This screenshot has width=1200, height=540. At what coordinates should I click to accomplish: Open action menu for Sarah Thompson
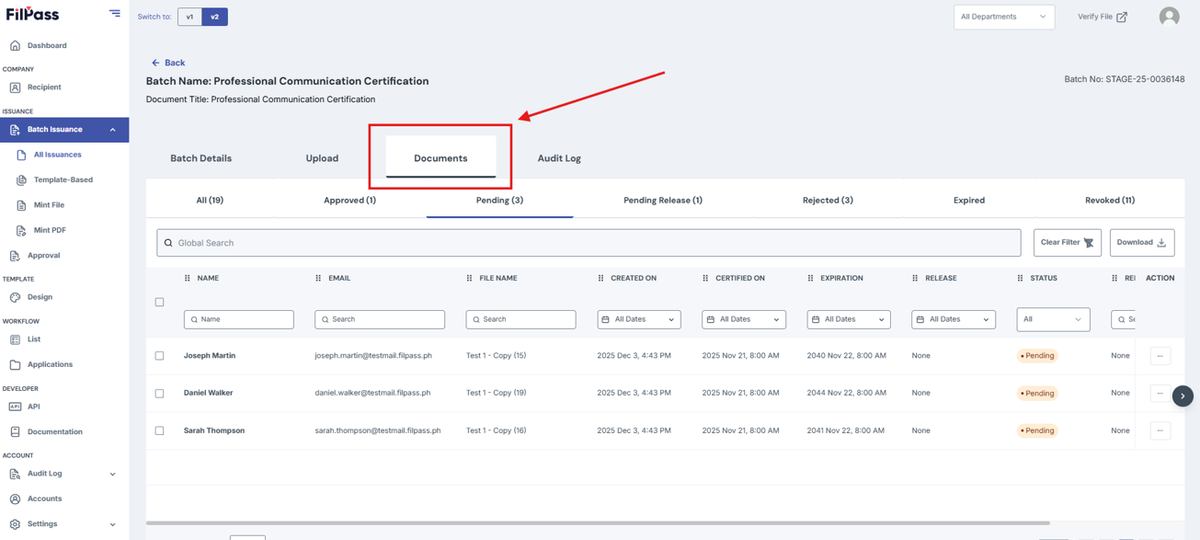point(1160,431)
